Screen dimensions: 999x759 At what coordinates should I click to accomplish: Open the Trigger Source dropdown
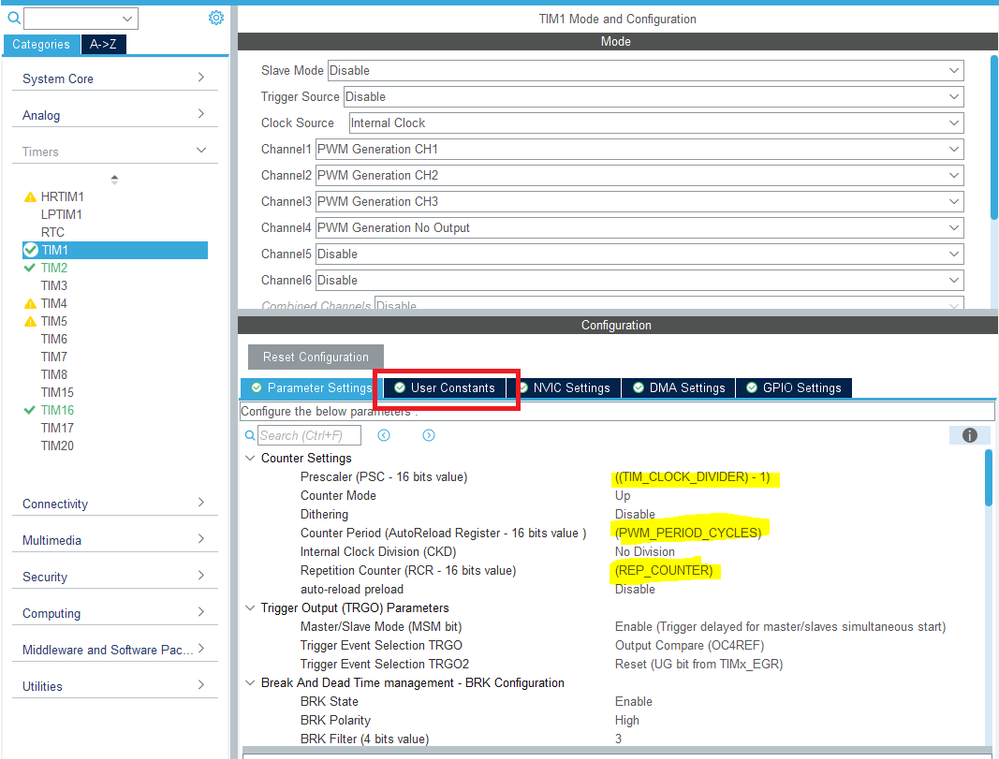[654, 97]
